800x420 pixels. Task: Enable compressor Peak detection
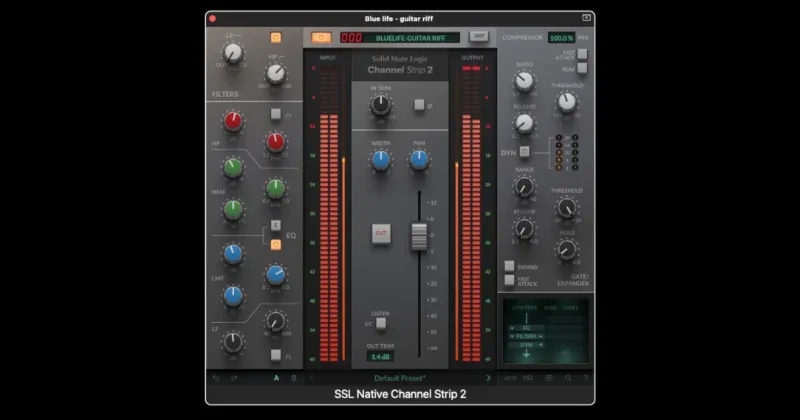tap(582, 68)
